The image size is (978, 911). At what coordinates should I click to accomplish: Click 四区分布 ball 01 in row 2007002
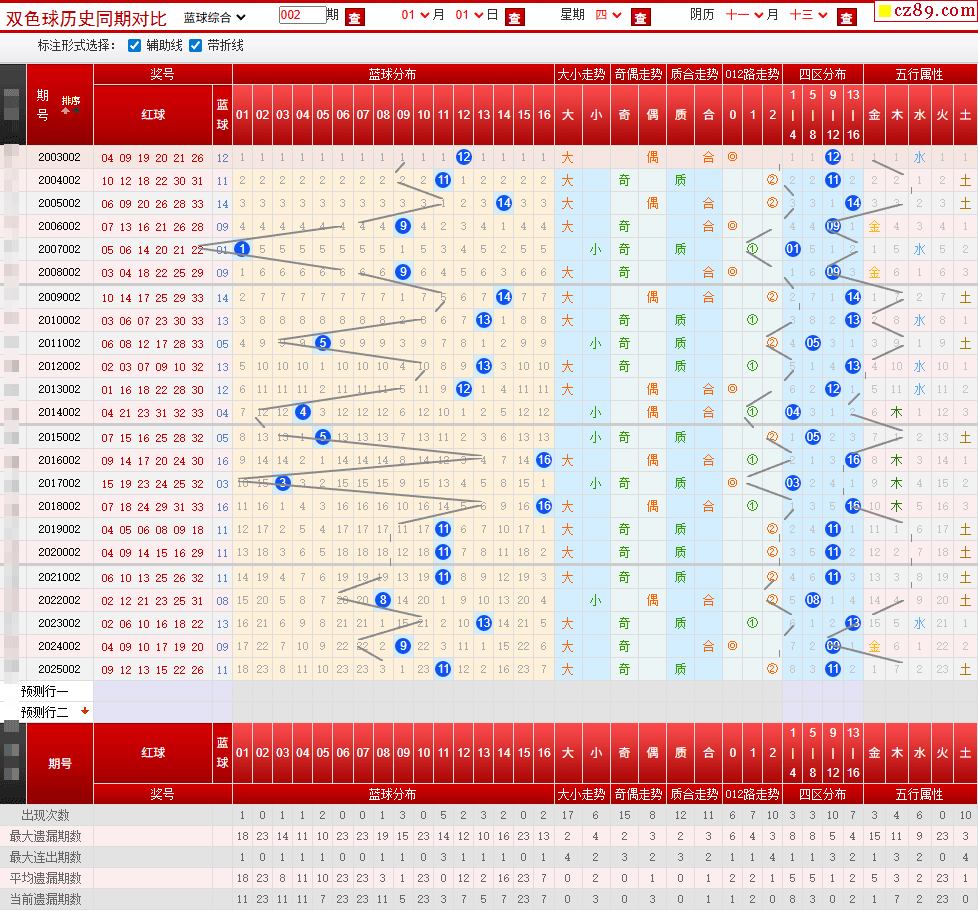point(793,249)
